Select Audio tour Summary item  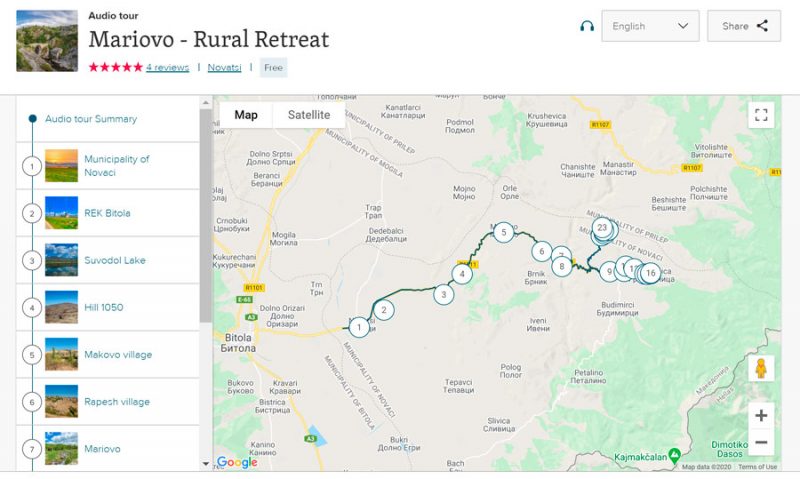coord(91,119)
